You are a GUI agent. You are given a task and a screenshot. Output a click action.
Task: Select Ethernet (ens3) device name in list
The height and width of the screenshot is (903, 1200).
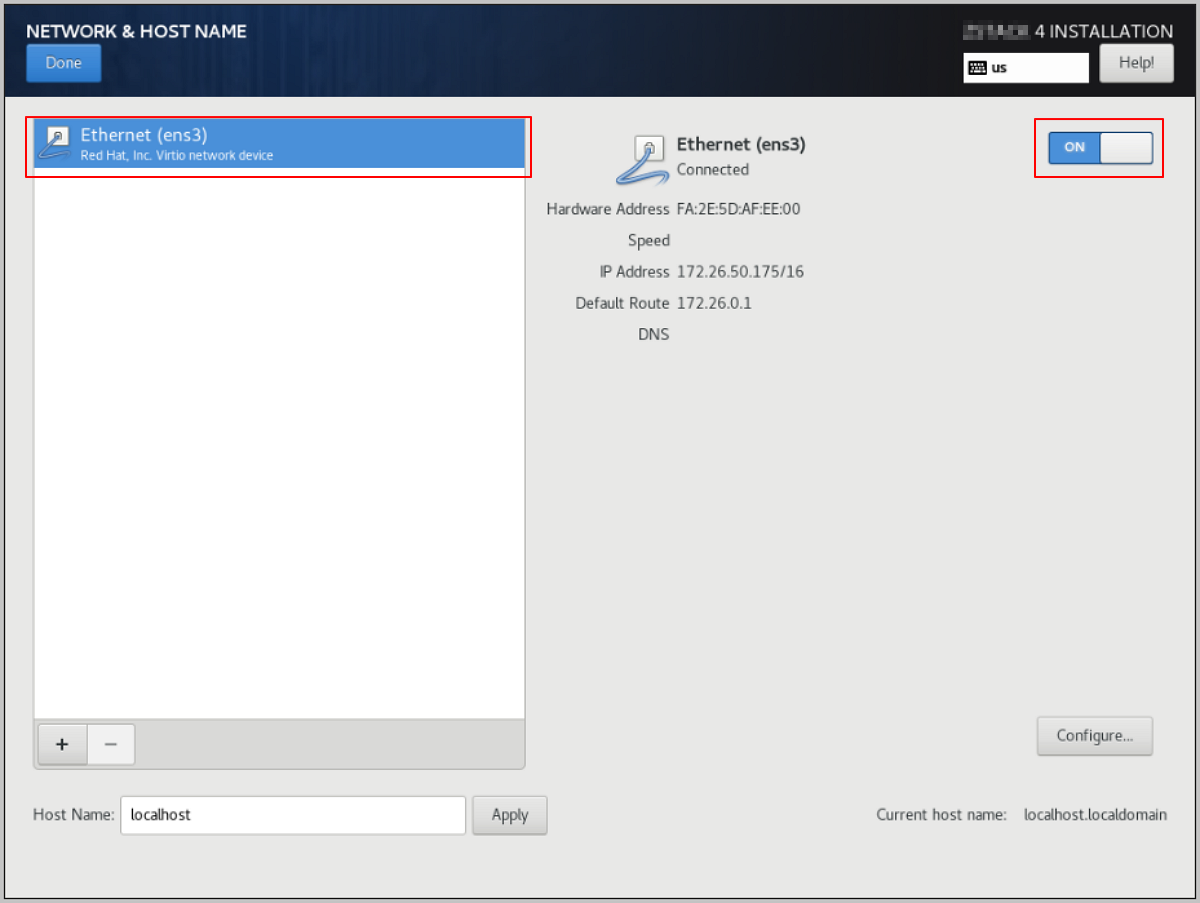[x=144, y=135]
